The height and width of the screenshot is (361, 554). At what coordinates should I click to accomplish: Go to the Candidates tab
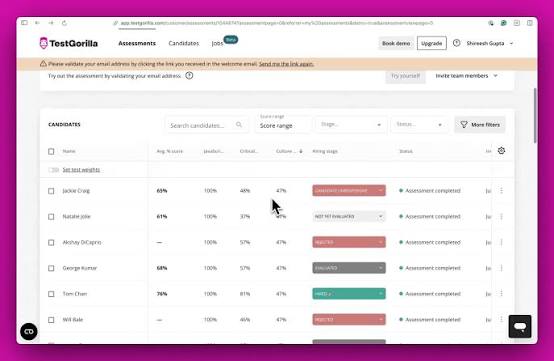coord(184,43)
